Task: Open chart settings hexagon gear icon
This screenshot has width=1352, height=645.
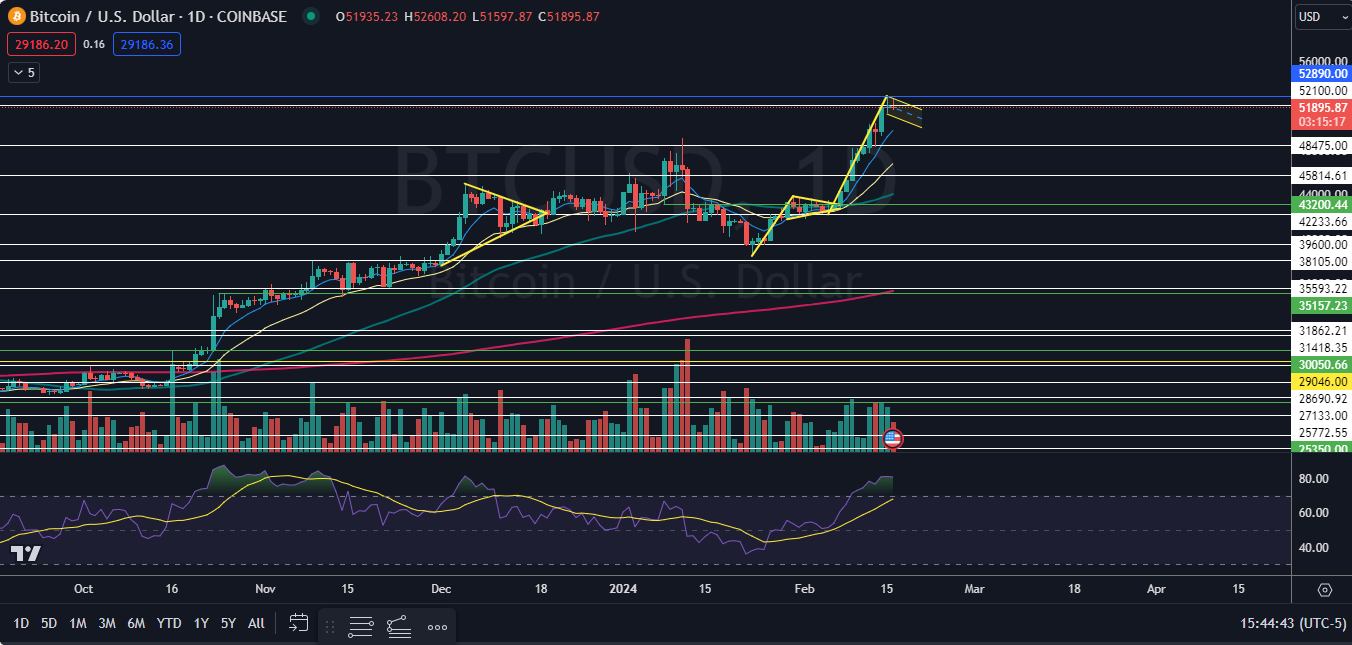Action: point(1325,590)
